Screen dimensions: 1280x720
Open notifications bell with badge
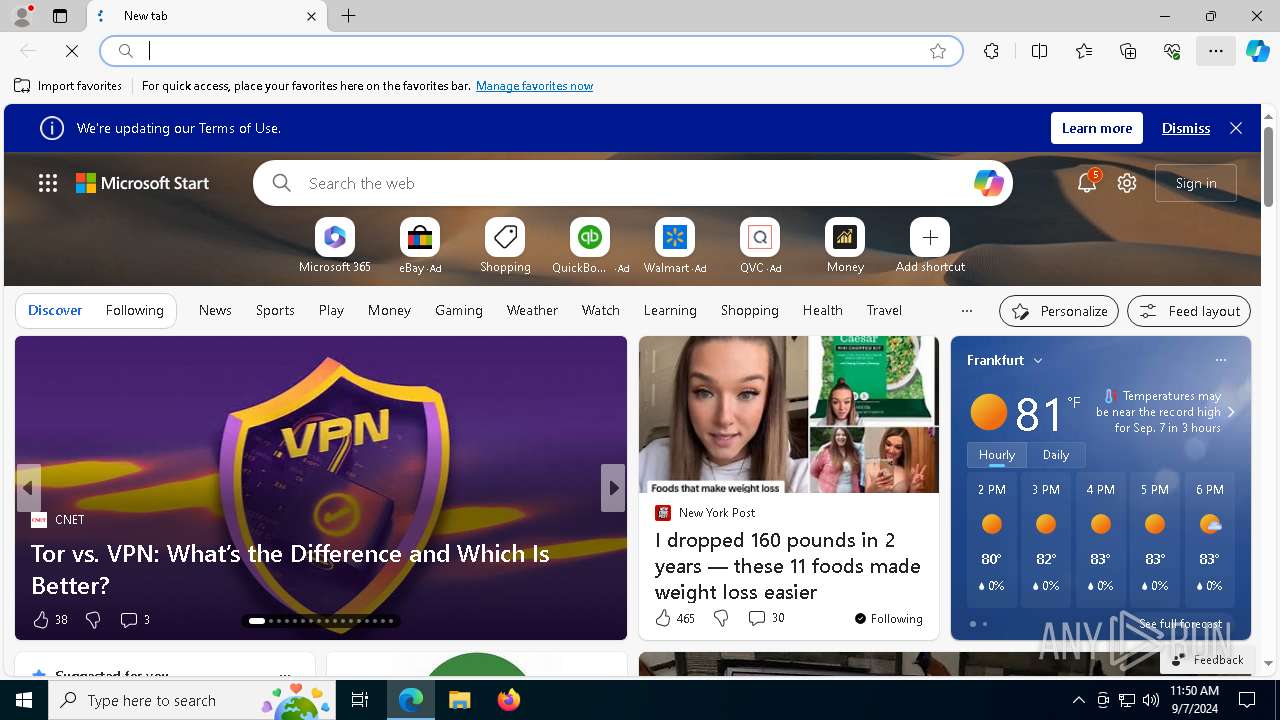click(x=1087, y=183)
